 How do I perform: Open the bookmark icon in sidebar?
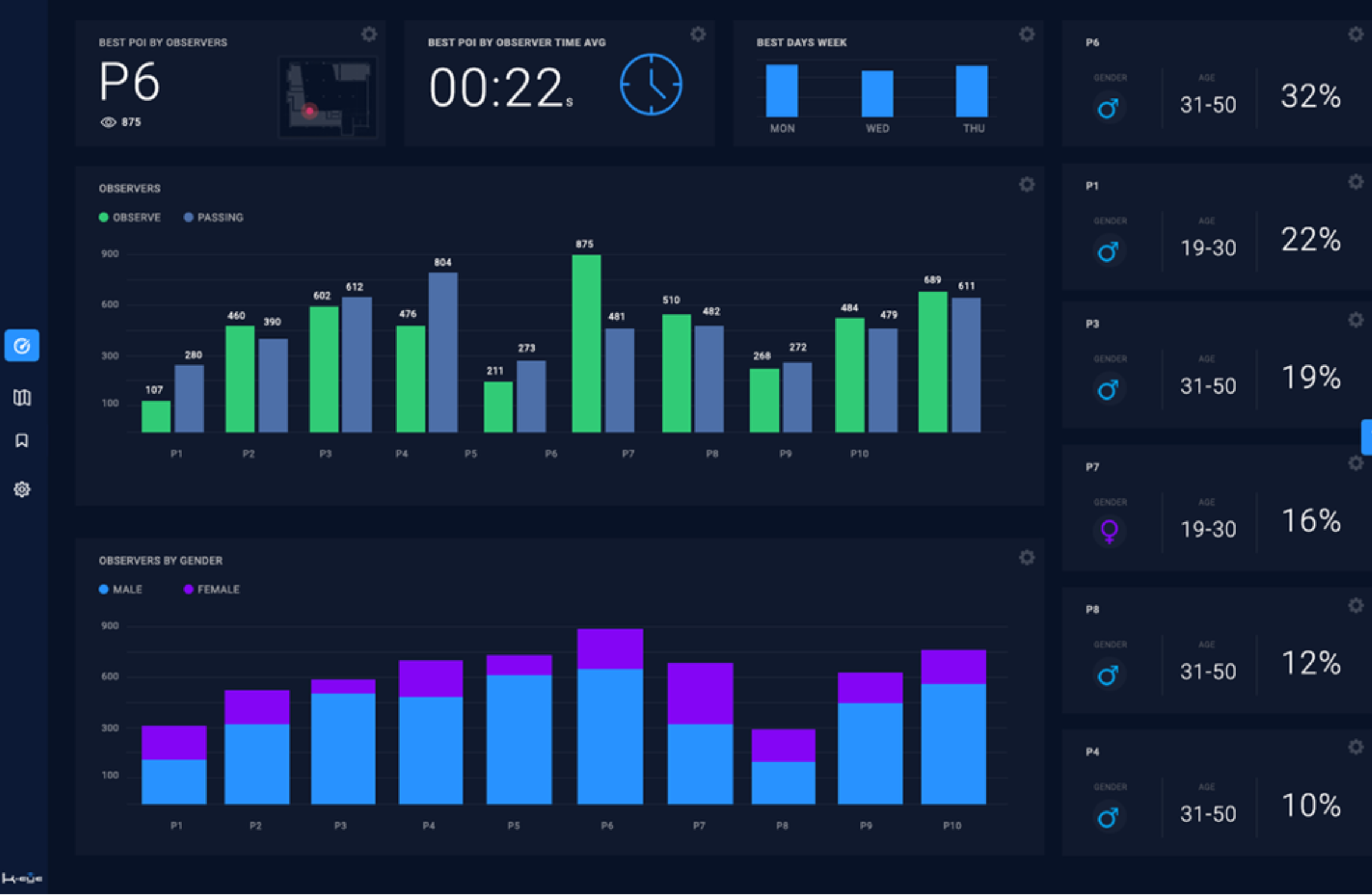tap(22, 441)
